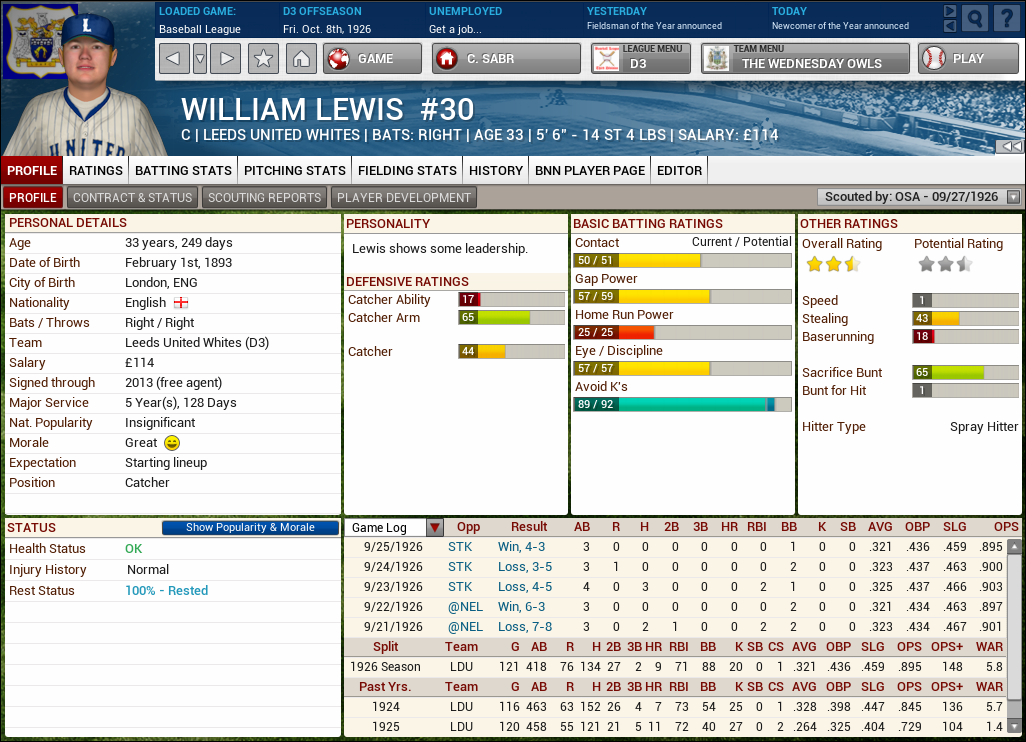This screenshot has width=1026, height=742.
Task: Click the League Menu logo icon
Action: click(606, 59)
